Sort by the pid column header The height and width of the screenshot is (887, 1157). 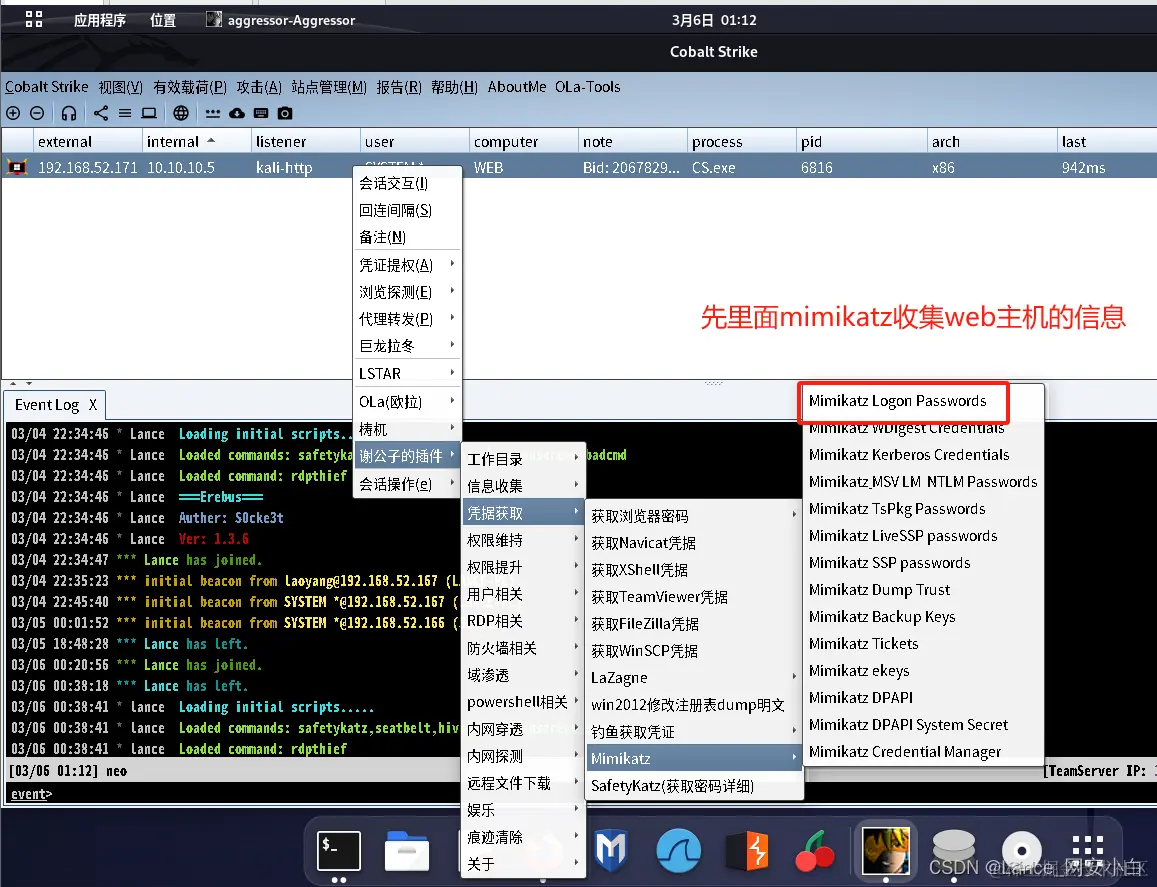click(x=861, y=141)
